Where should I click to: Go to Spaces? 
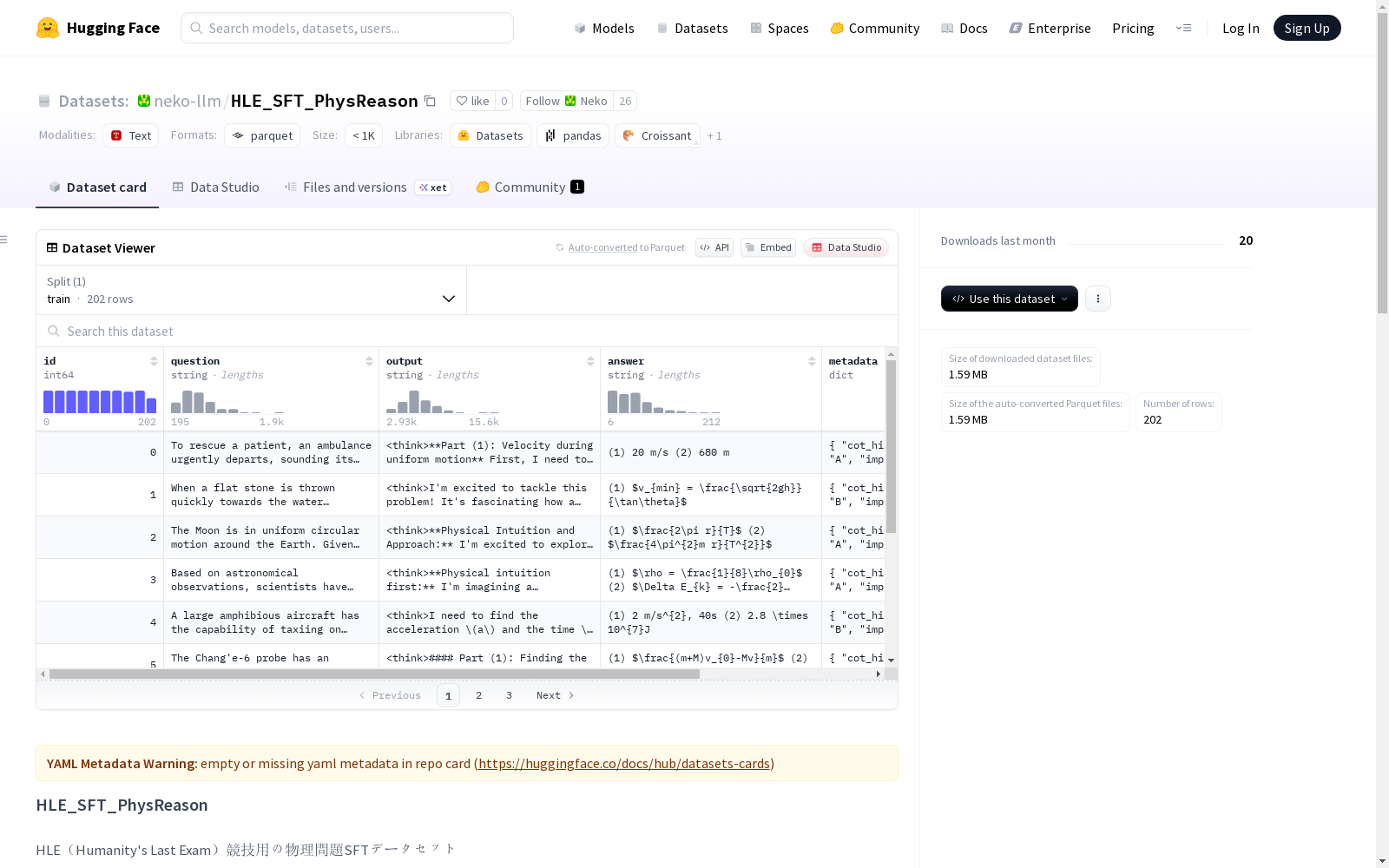(780, 28)
